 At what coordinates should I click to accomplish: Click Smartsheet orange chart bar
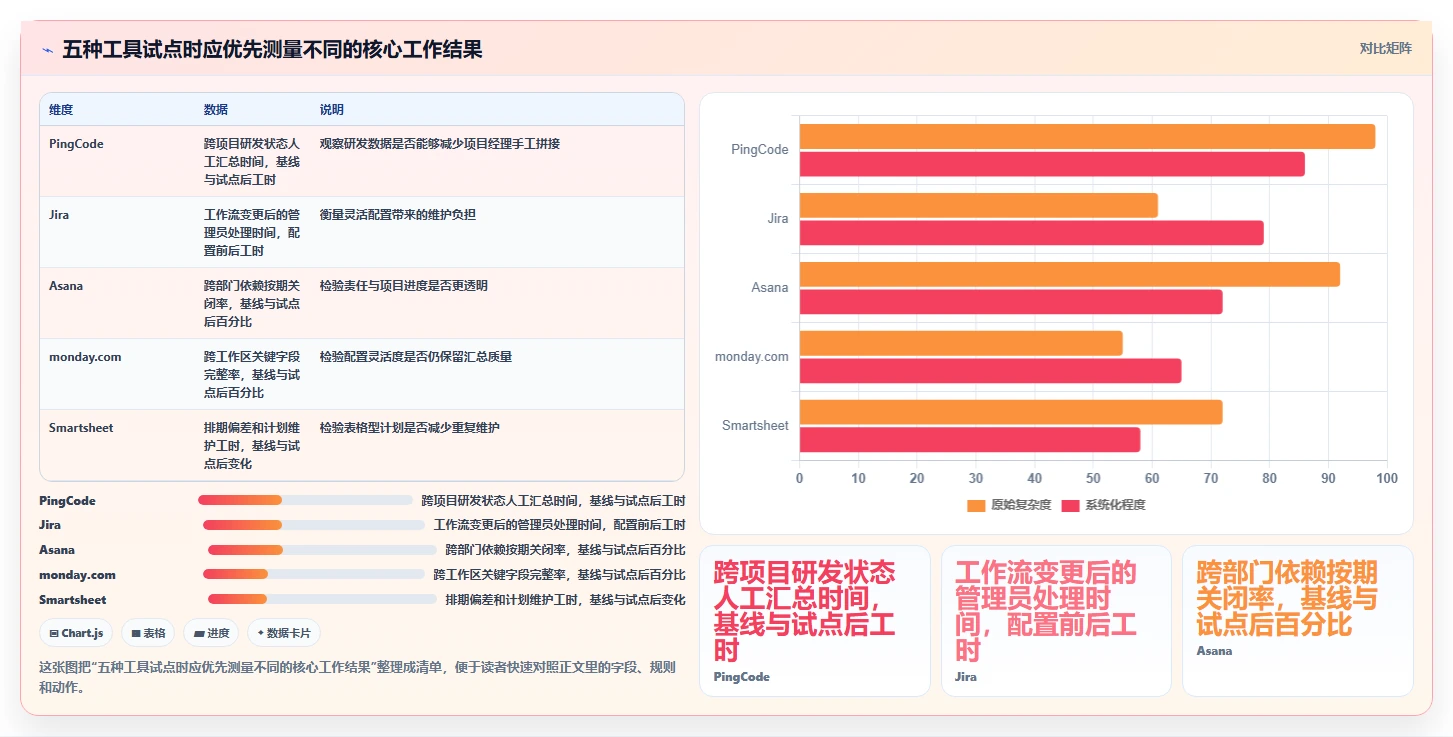click(x=1011, y=412)
